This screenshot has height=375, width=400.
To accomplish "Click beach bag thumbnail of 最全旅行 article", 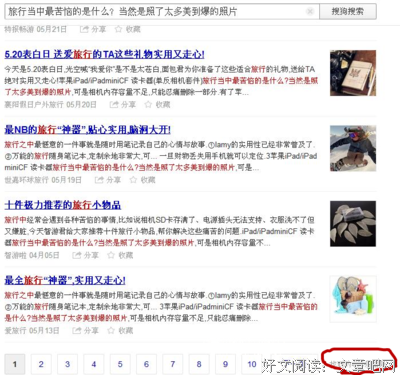I will point(353,299).
